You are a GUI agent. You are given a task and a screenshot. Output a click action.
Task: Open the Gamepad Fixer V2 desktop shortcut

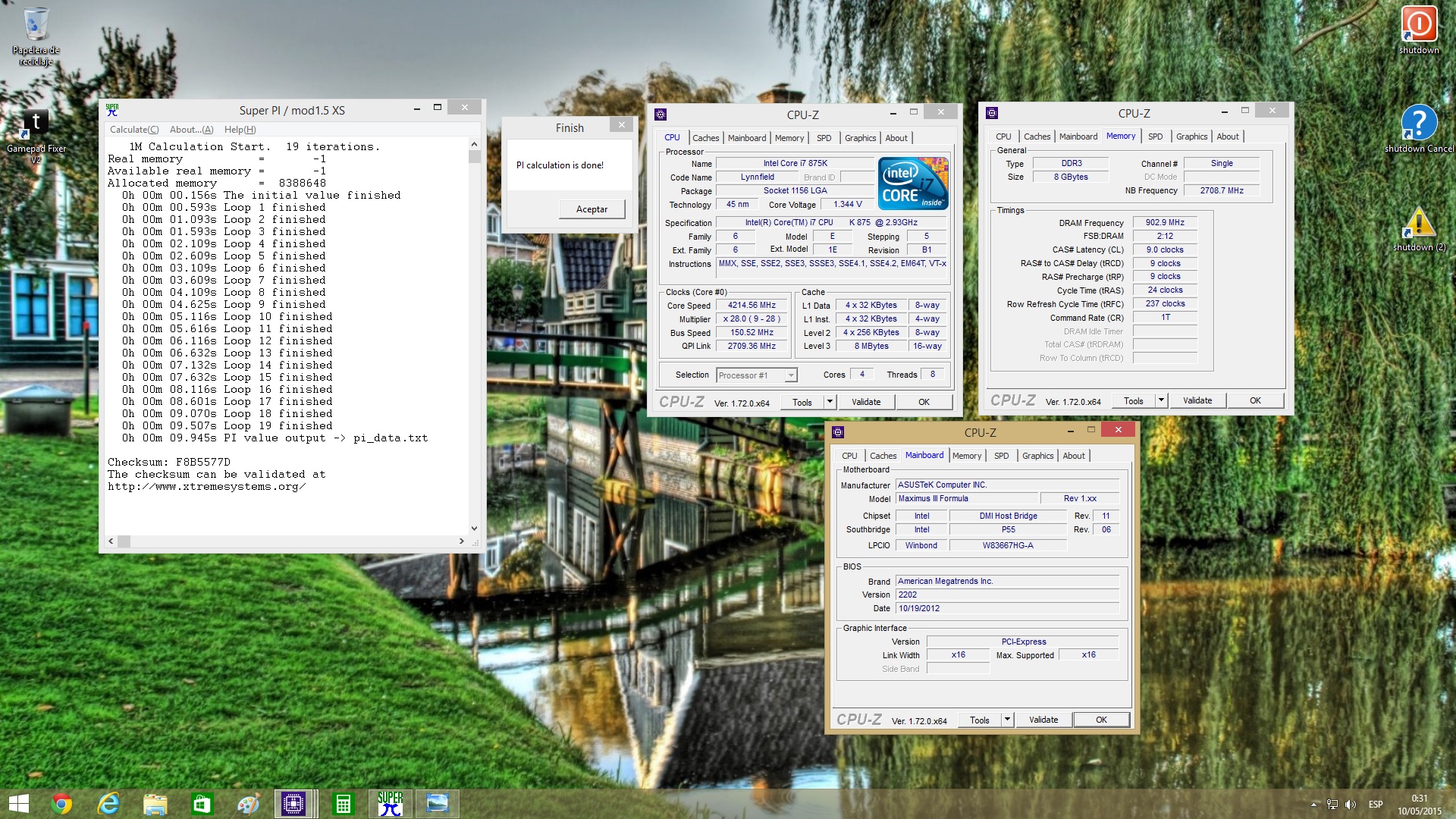(x=36, y=136)
